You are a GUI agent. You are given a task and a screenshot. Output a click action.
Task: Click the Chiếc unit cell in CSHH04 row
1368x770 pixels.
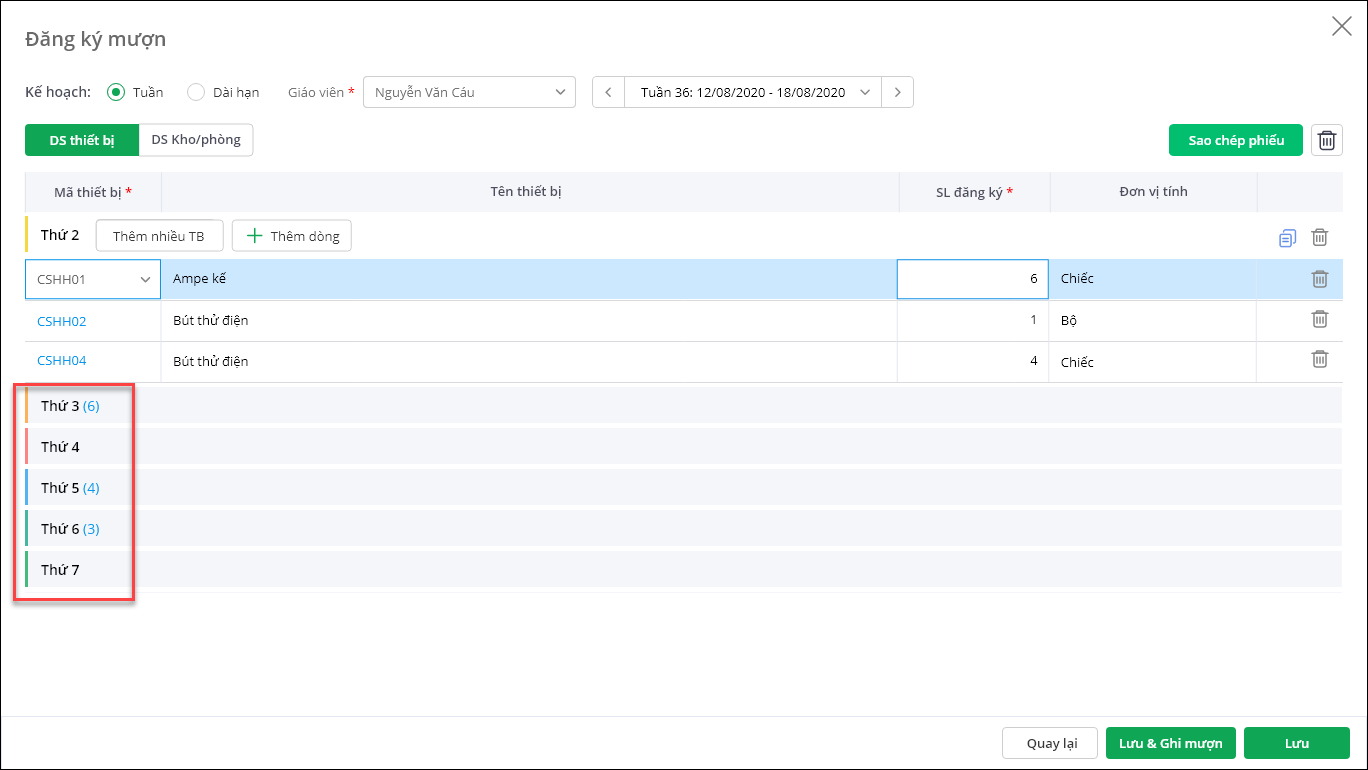1153,361
